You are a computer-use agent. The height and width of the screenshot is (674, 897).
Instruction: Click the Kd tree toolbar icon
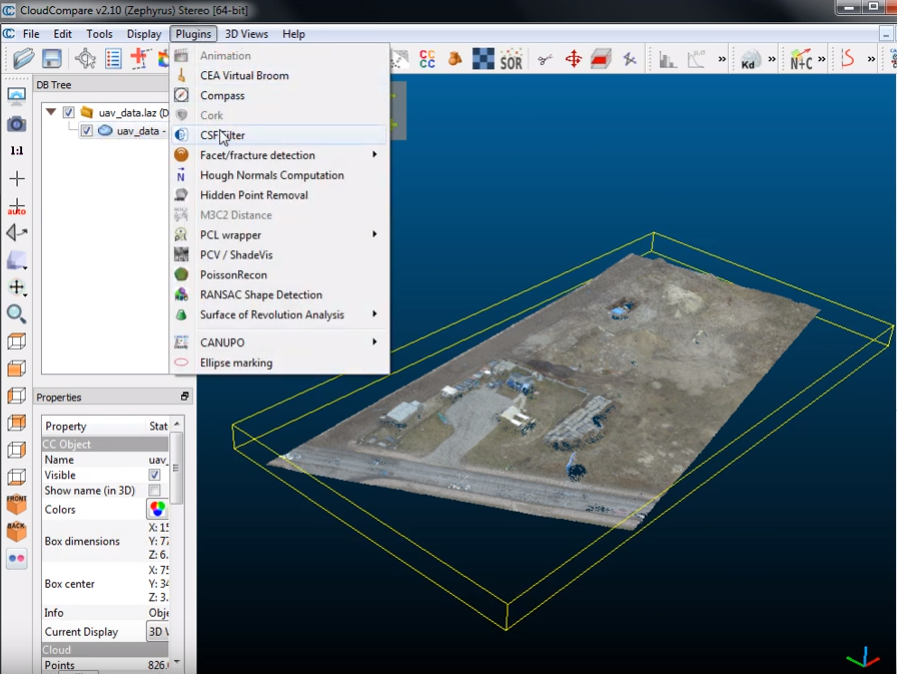click(x=750, y=60)
